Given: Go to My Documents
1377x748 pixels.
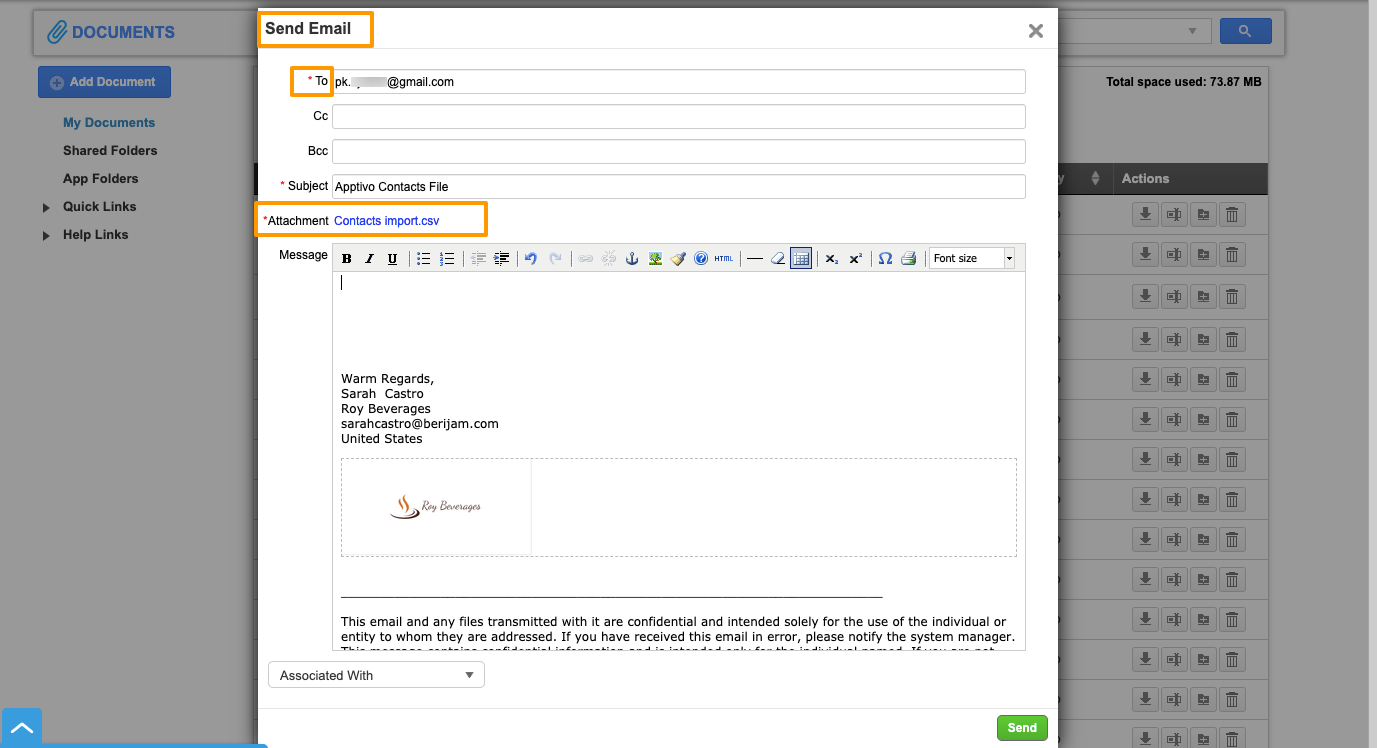Looking at the screenshot, I should click(x=109, y=123).
